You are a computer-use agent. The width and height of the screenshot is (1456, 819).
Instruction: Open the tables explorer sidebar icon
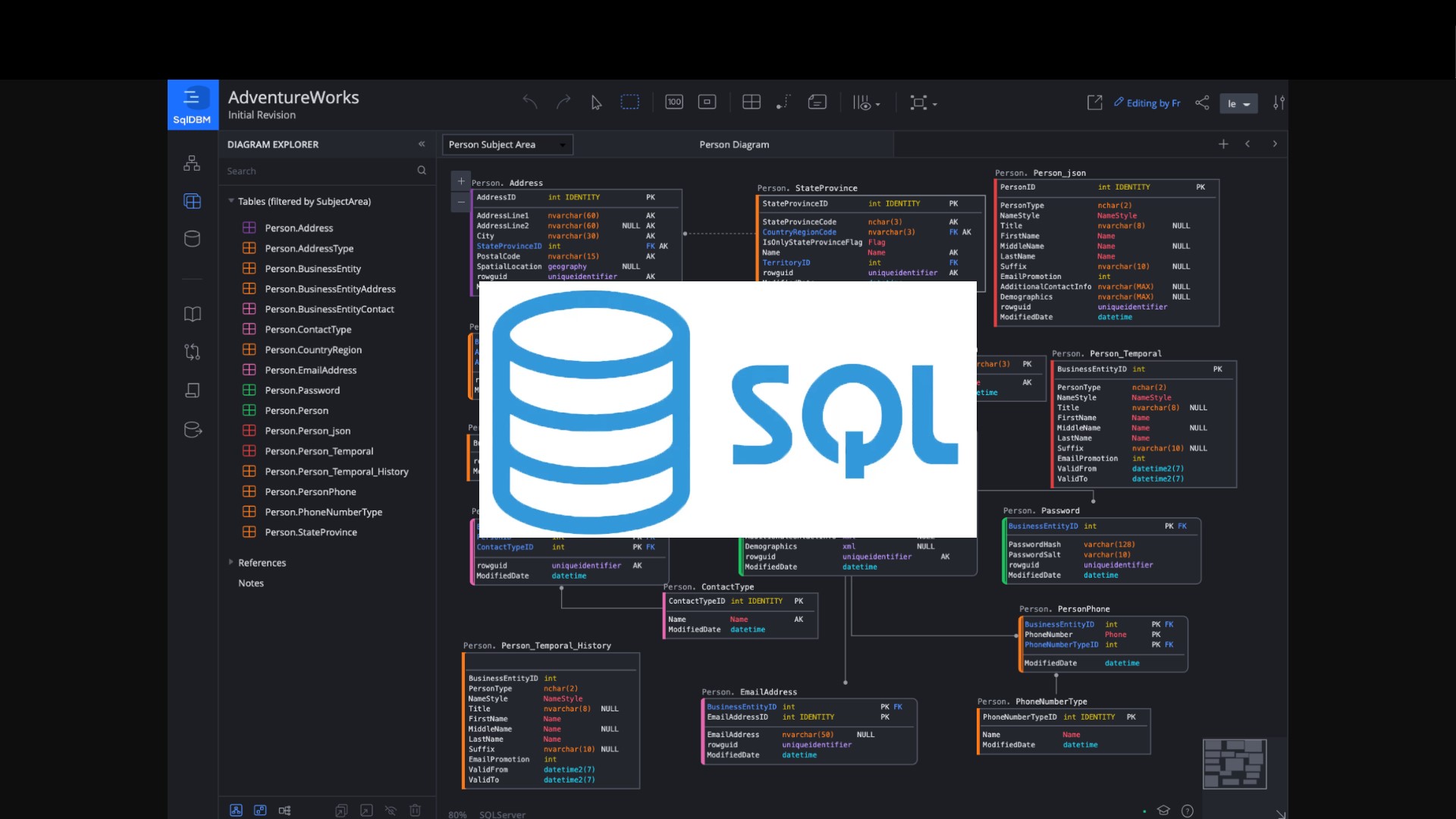[x=193, y=201]
